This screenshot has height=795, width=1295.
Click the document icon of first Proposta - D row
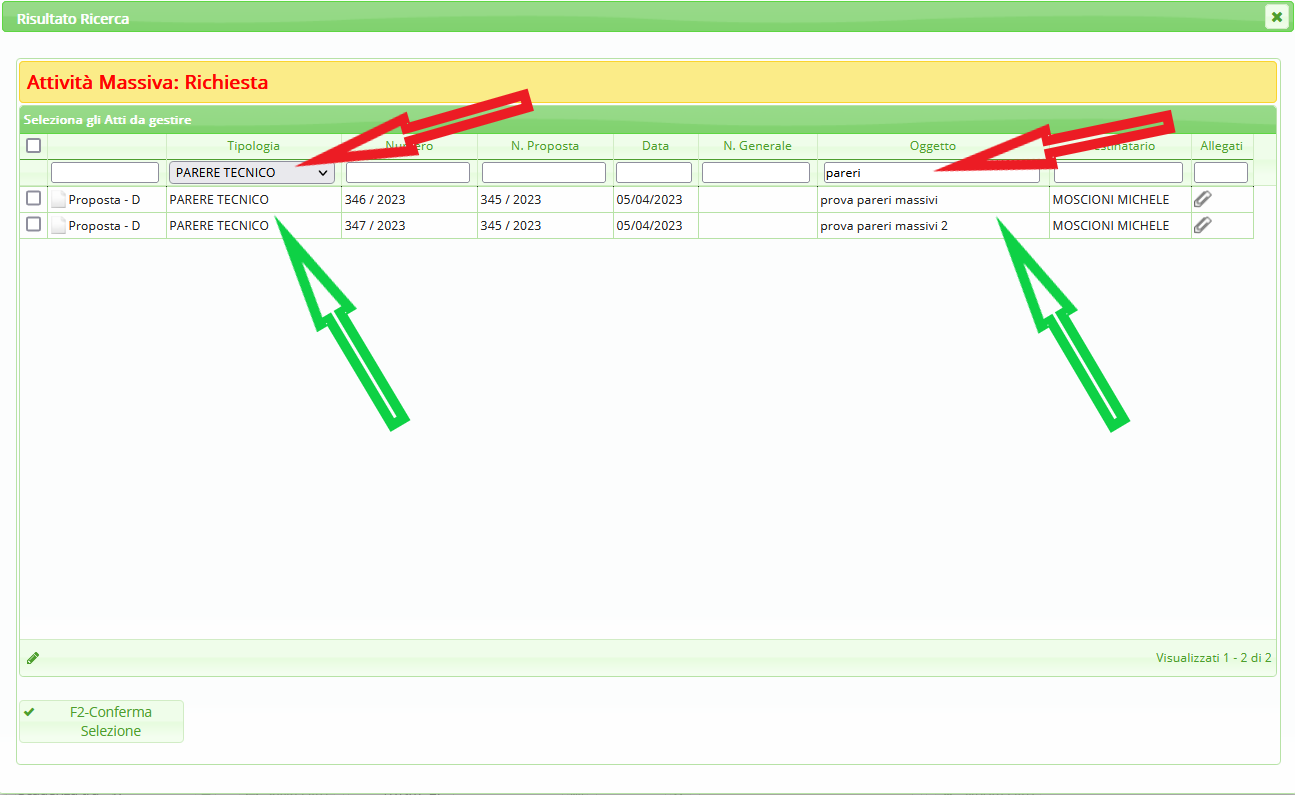[x=59, y=199]
